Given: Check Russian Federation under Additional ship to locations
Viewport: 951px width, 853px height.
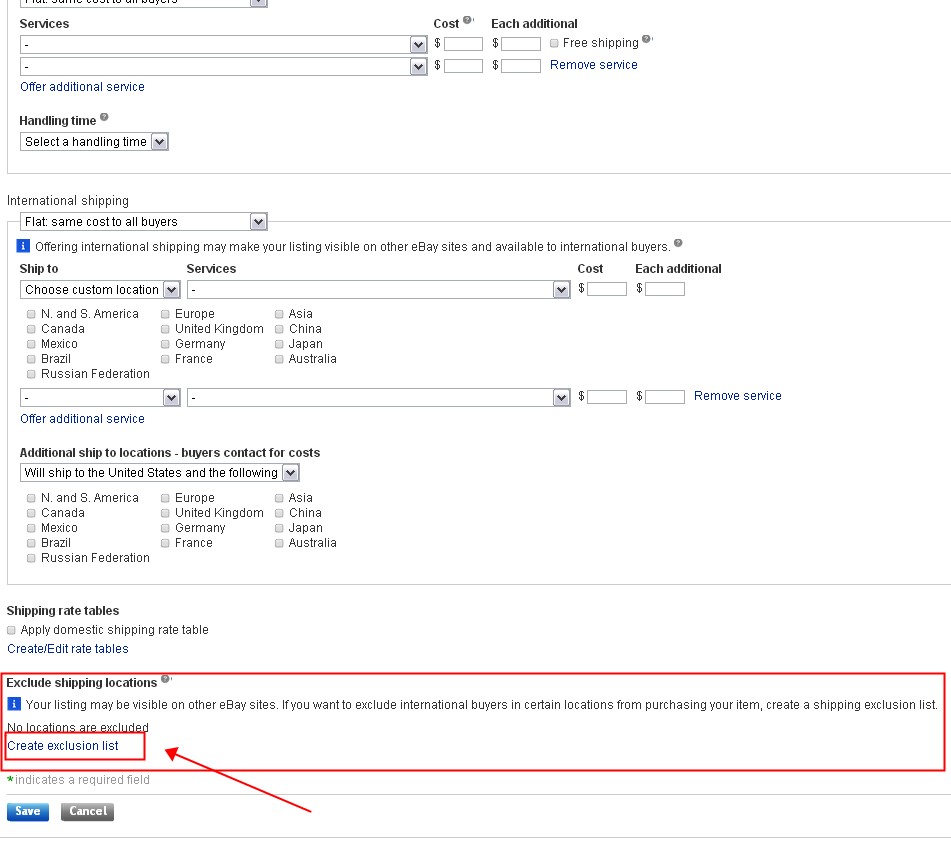Looking at the screenshot, I should click(32, 558).
